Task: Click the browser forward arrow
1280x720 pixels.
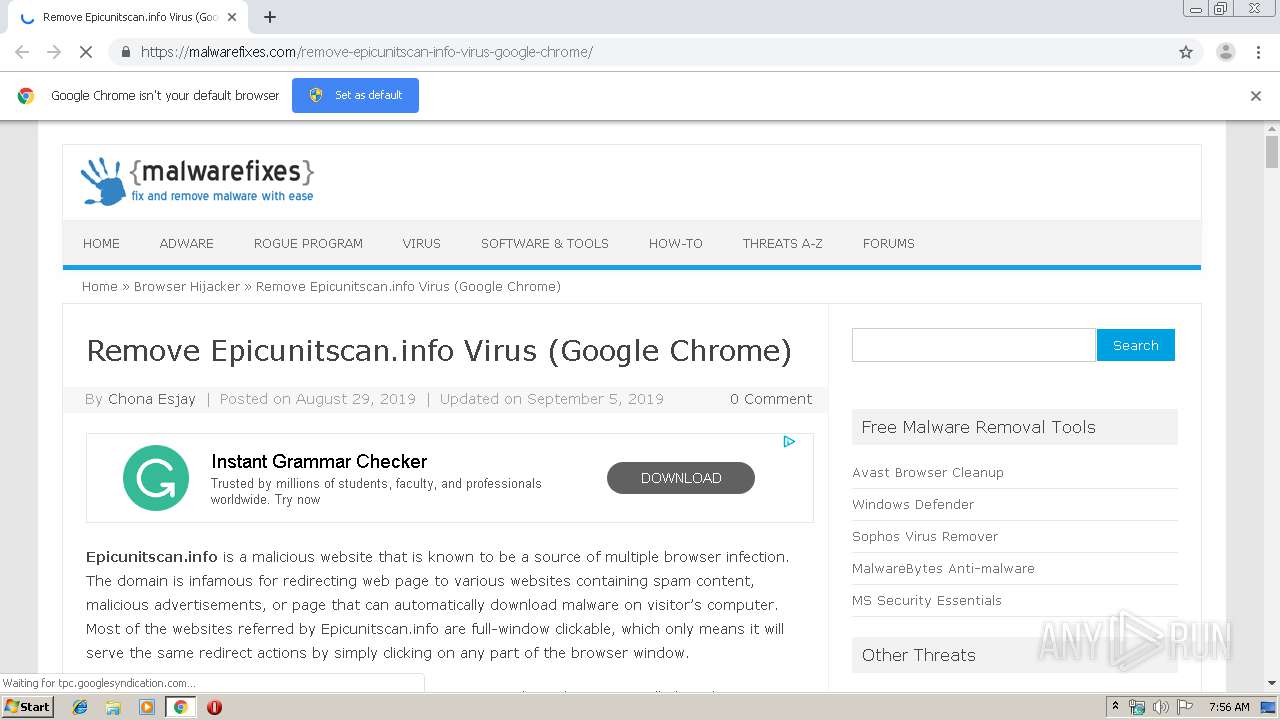Action: [54, 52]
